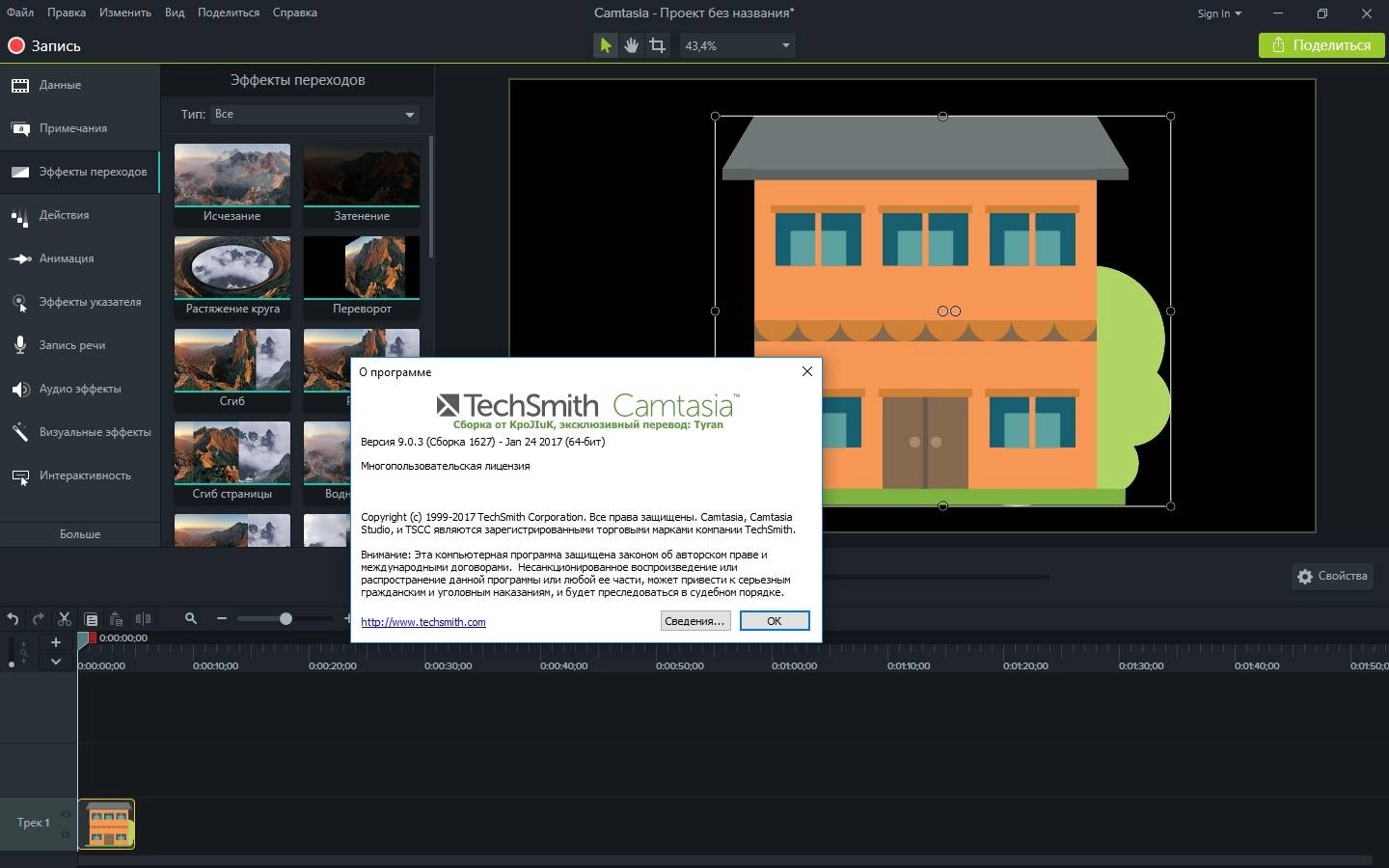Copy selection using the timeline copy icon

[x=91, y=619]
